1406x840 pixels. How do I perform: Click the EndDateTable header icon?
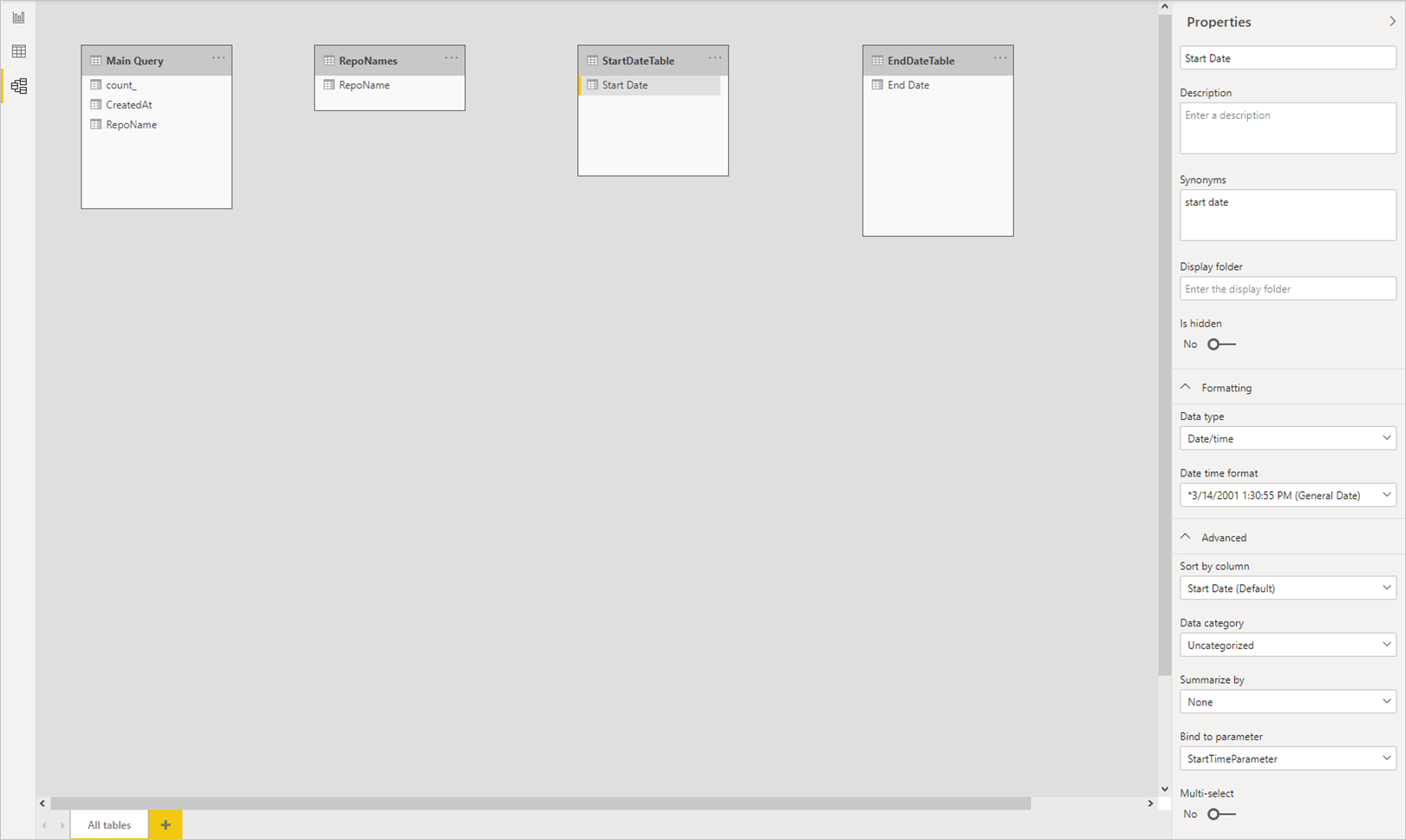click(x=877, y=61)
